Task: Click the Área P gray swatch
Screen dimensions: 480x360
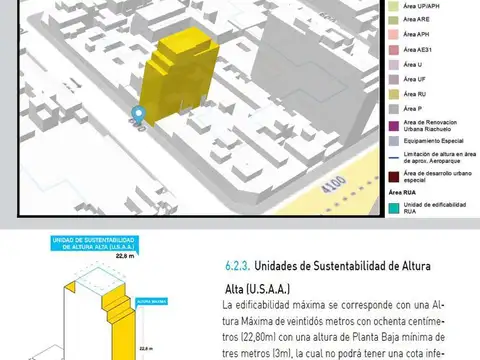Action: (x=394, y=109)
